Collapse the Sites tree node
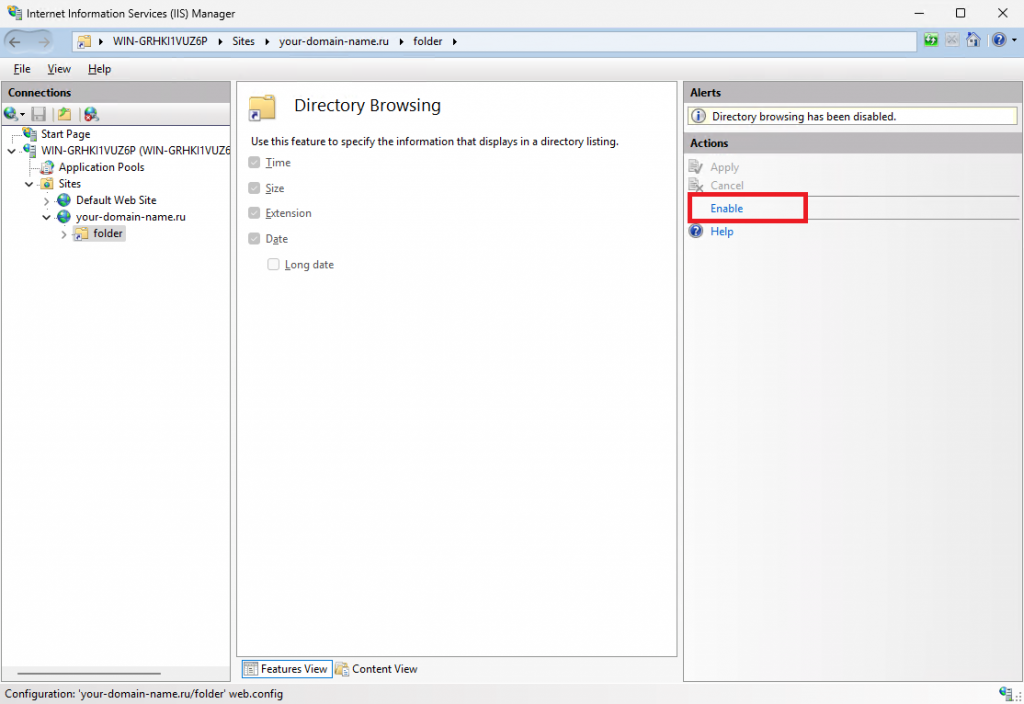1024x704 pixels. coord(29,184)
